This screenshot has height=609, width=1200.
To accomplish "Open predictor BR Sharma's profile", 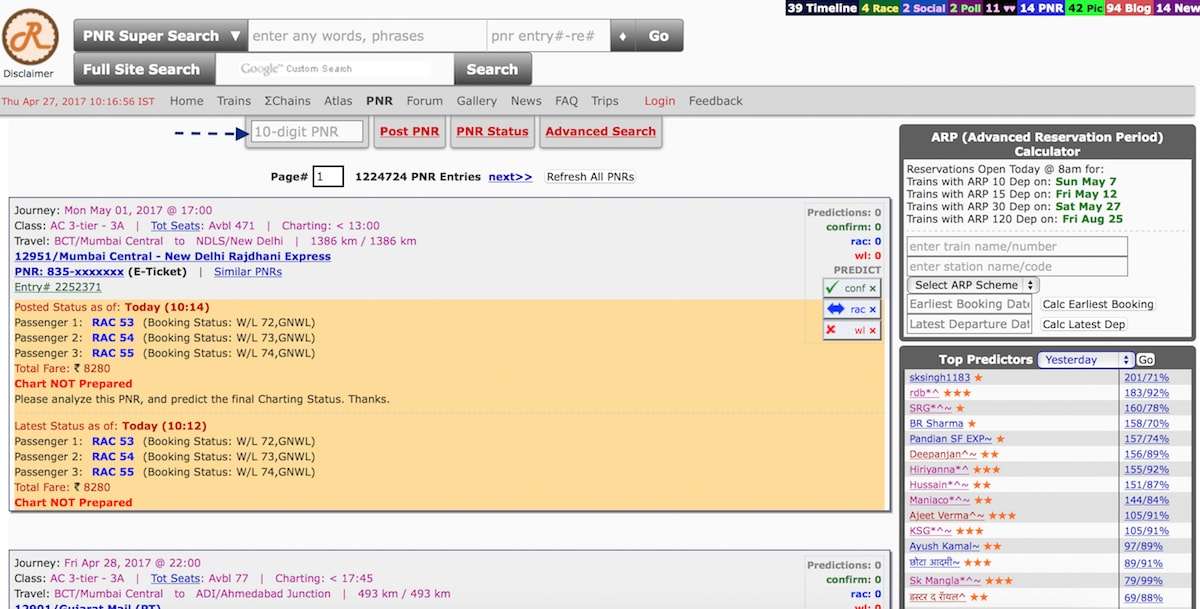I will click(x=936, y=424).
